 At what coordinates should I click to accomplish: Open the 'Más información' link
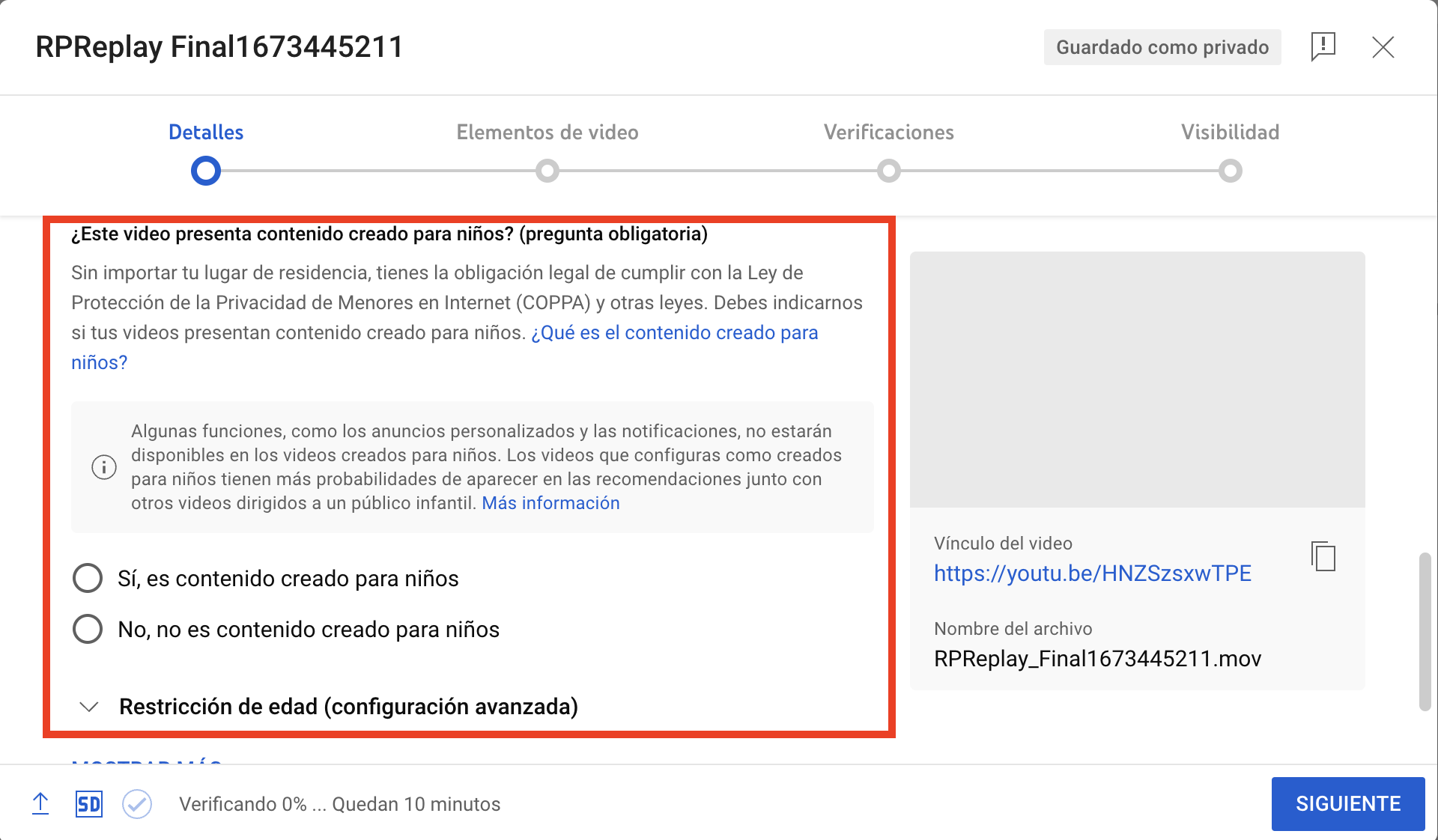point(550,503)
